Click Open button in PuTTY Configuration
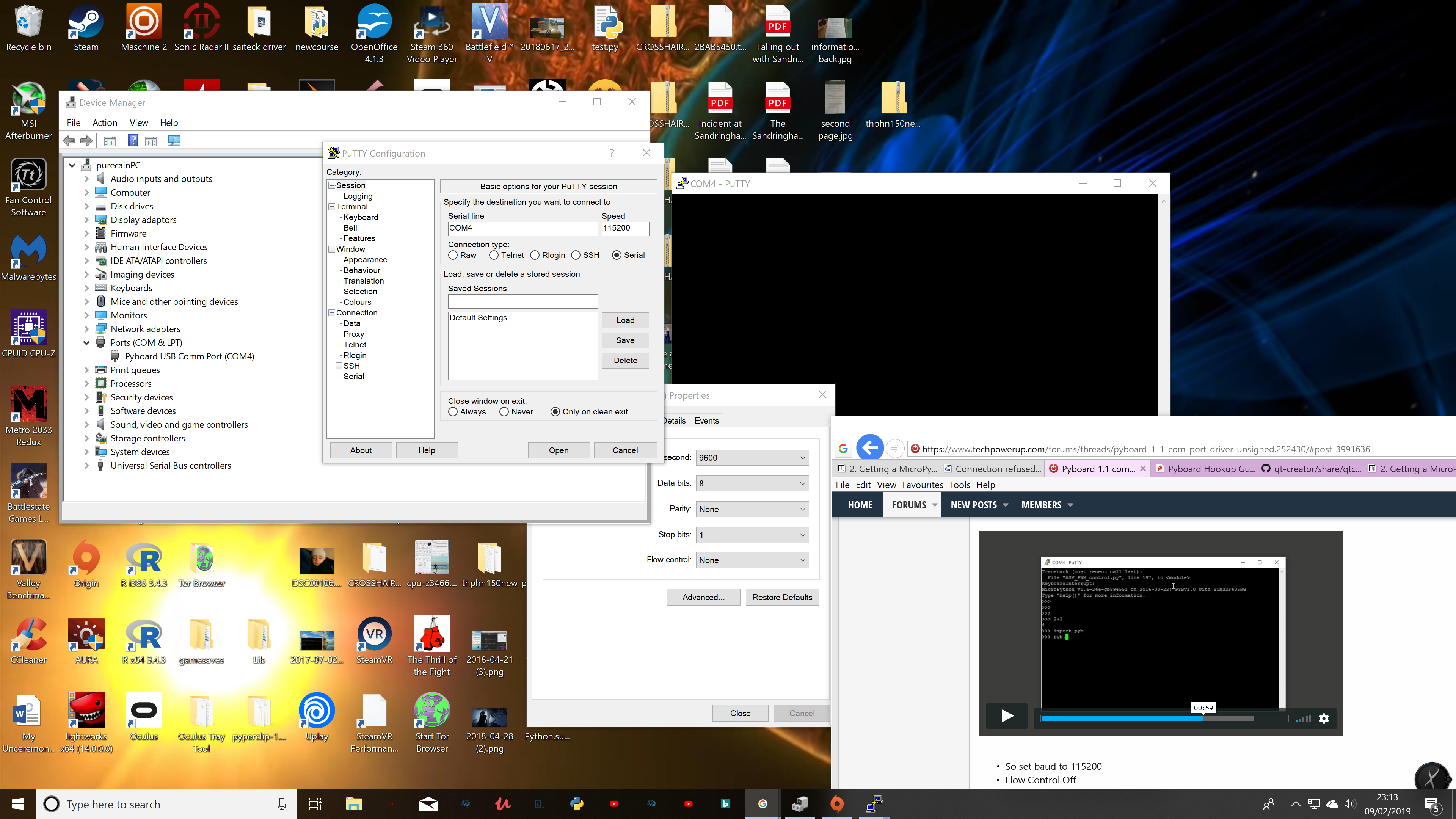The height and width of the screenshot is (819, 1456). click(x=559, y=450)
